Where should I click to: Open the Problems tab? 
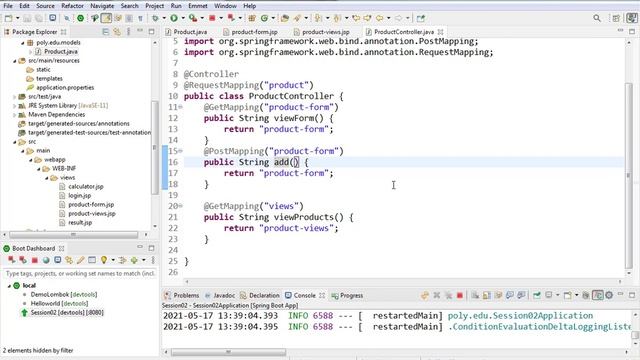[182, 295]
